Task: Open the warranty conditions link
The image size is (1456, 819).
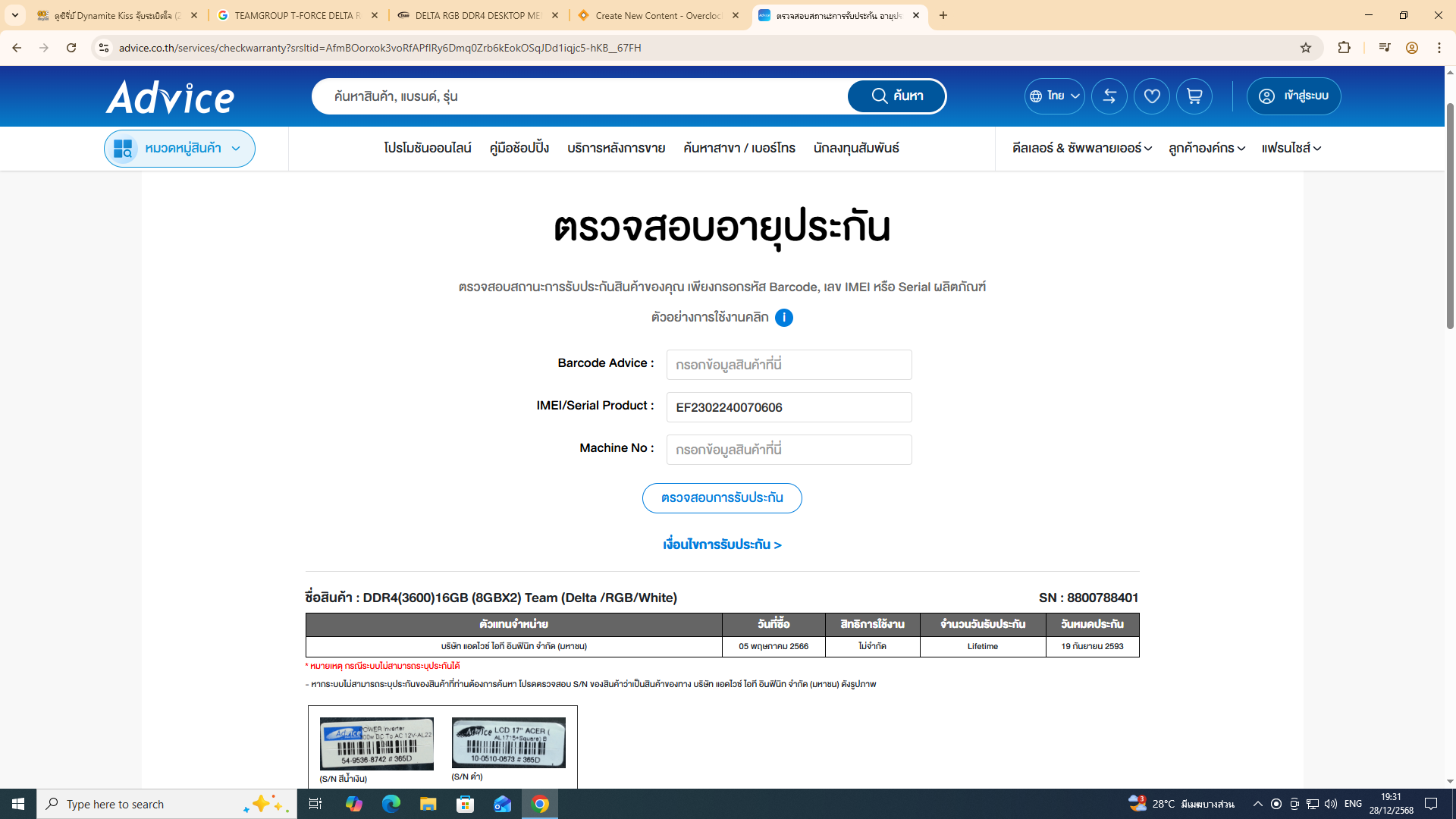Action: click(721, 544)
